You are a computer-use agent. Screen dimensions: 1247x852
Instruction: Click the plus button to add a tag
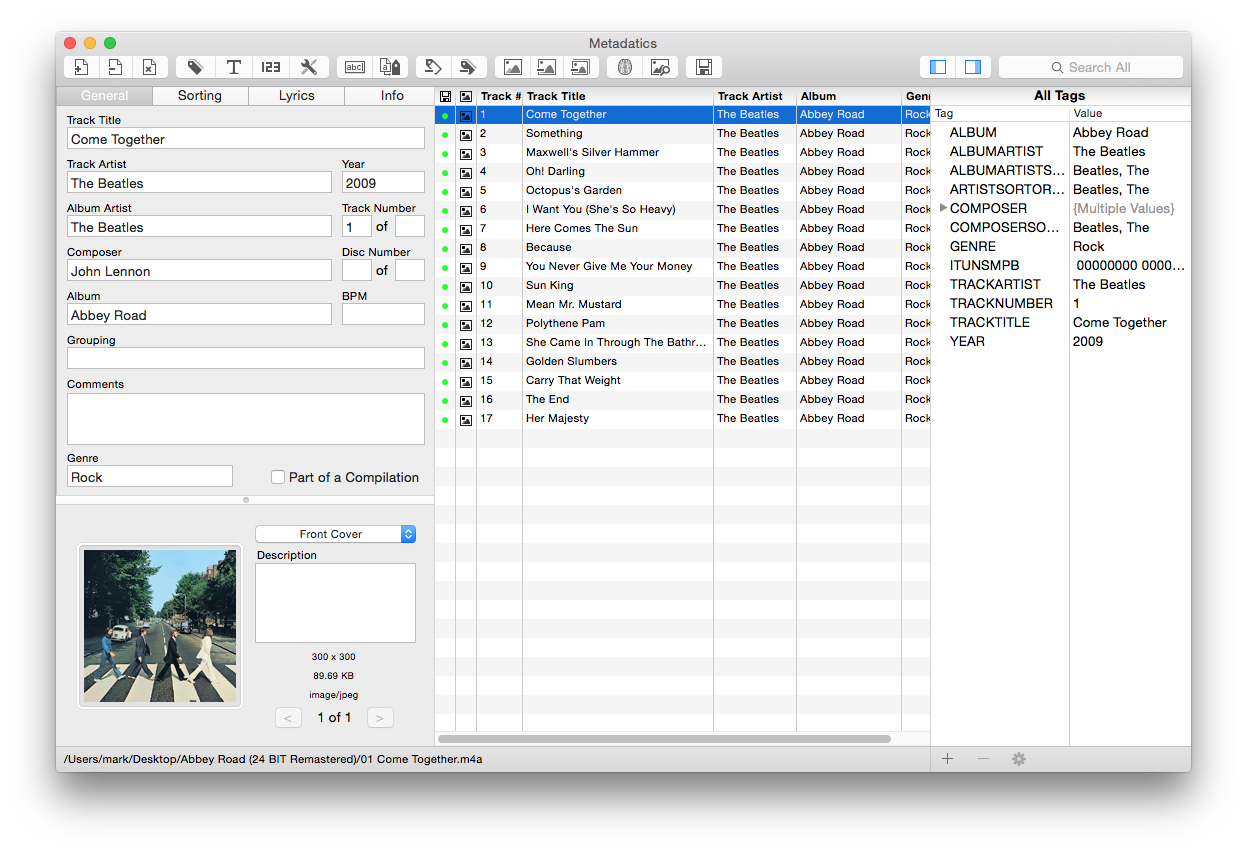947,759
